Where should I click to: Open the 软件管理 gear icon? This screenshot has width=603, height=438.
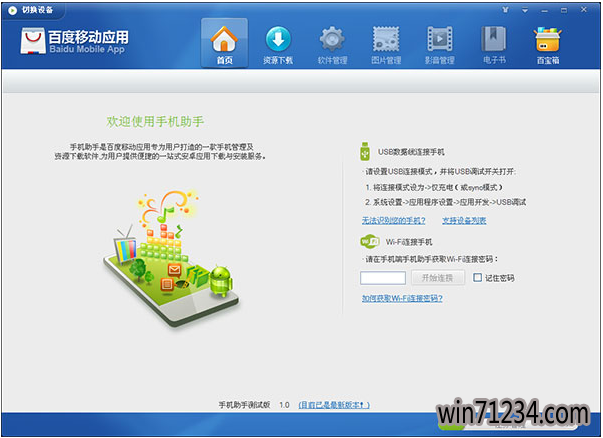point(332,43)
